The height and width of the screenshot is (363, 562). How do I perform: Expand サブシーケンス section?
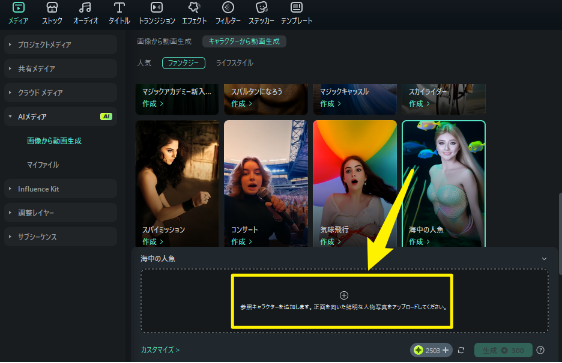point(61,237)
